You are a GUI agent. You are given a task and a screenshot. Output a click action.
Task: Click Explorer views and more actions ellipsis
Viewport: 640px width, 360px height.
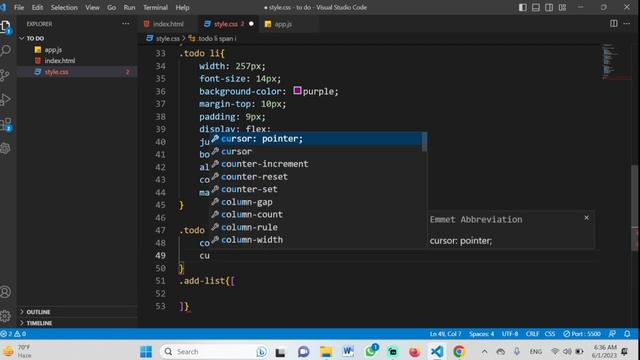[126, 24]
